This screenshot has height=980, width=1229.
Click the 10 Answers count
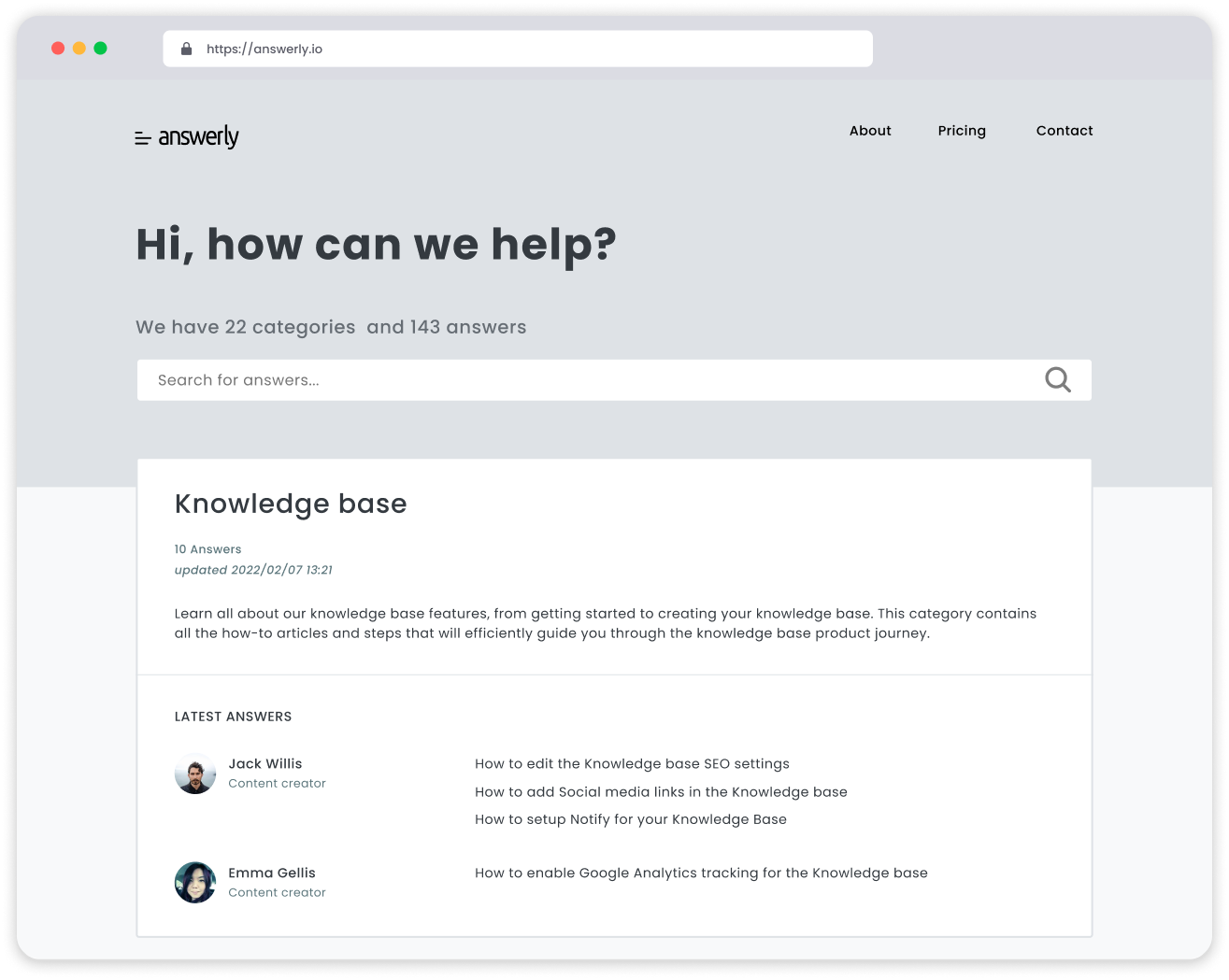coord(207,549)
